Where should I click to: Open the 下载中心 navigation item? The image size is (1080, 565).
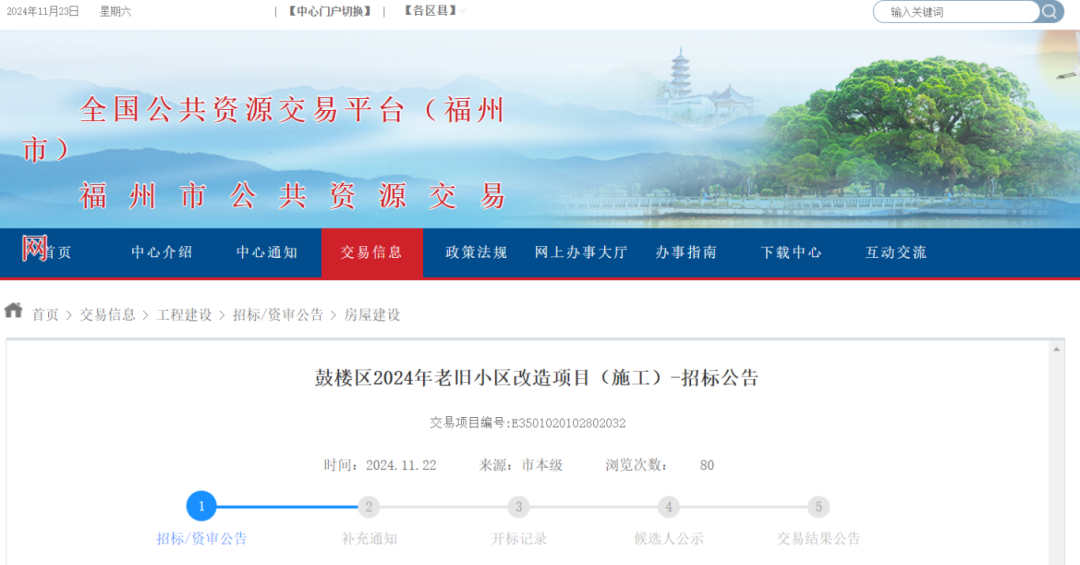click(791, 253)
